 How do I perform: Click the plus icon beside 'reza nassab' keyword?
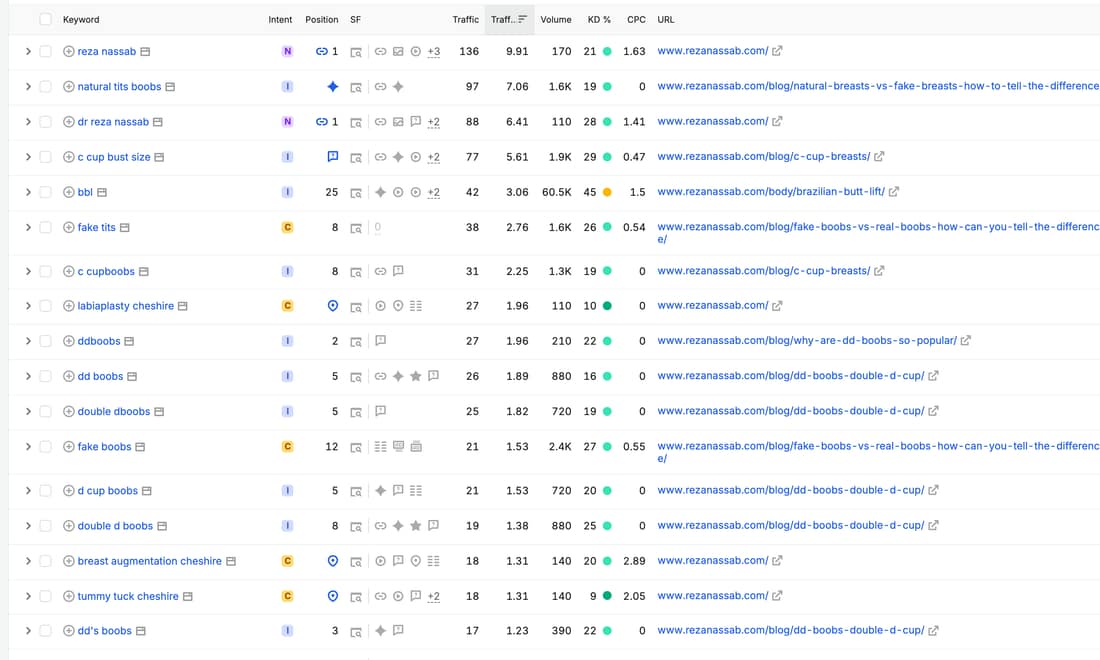tap(69, 51)
